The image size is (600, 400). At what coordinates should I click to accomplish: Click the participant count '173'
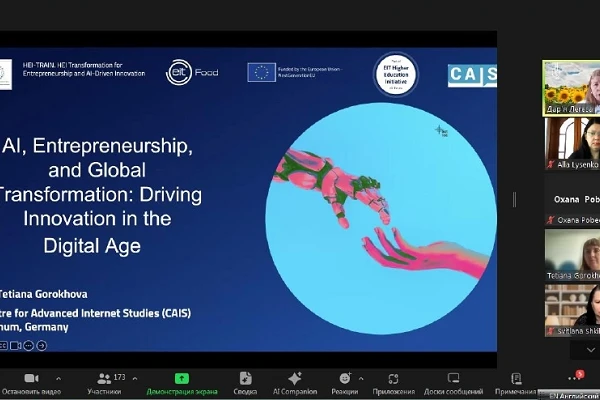pyautogui.click(x=119, y=377)
